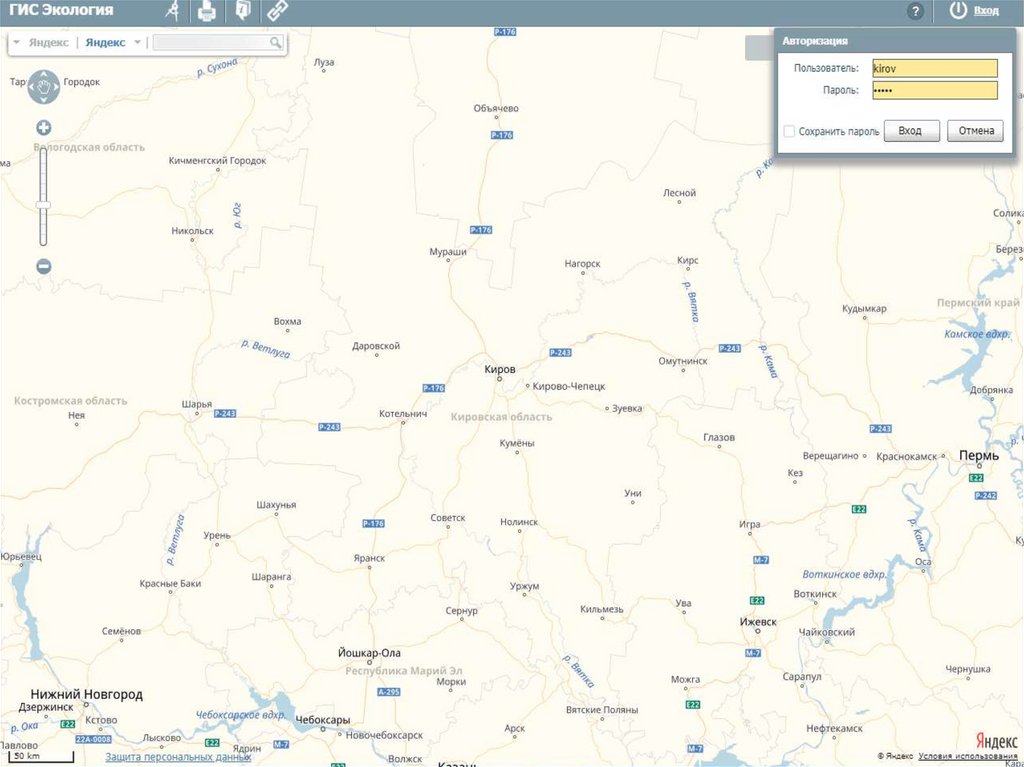Expand the left gray Яндекс dropdown arrow
Viewport: 1024px width, 767px height.
(16, 42)
